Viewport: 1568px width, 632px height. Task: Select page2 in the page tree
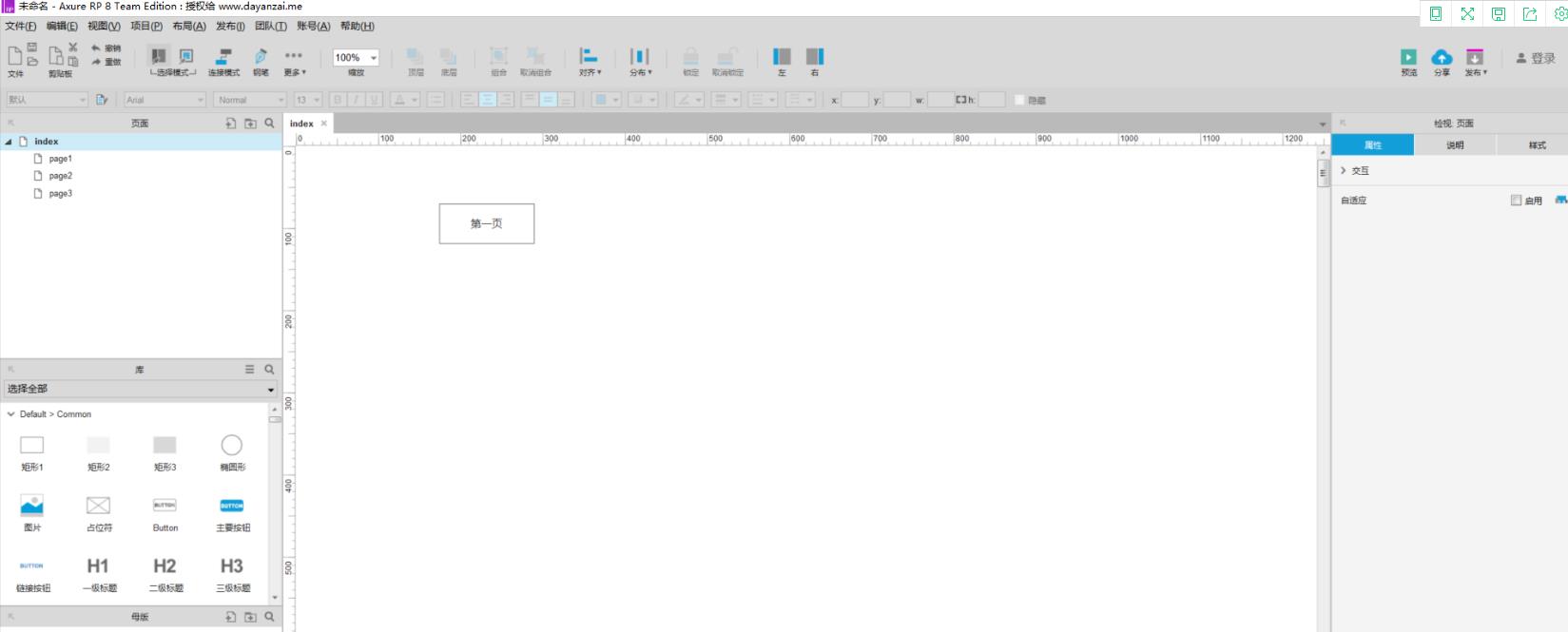pyautogui.click(x=60, y=176)
